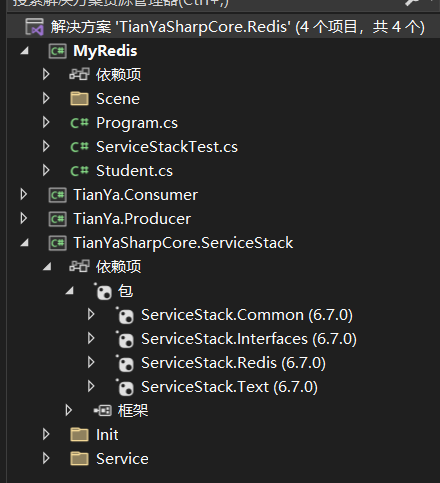Expand the ServiceStack.Text package

tap(91, 386)
